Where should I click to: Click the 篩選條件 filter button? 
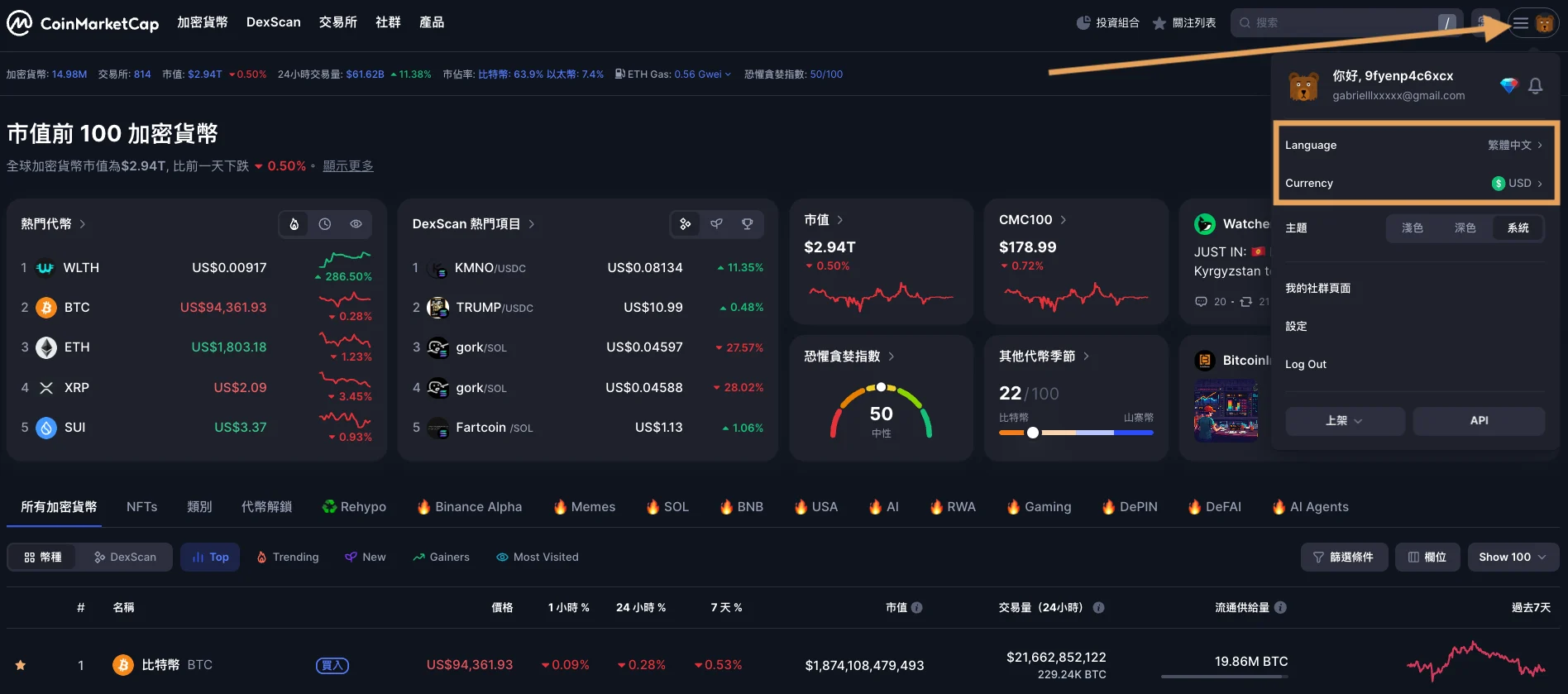click(x=1344, y=558)
